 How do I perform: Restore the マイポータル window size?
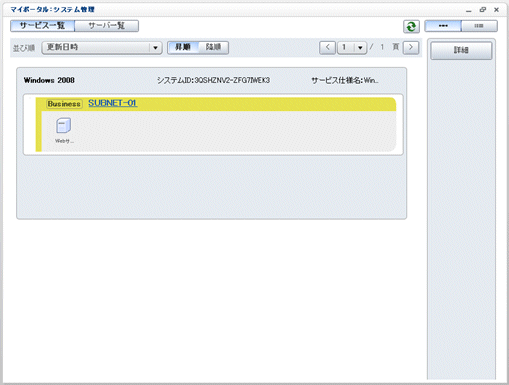coord(483,10)
